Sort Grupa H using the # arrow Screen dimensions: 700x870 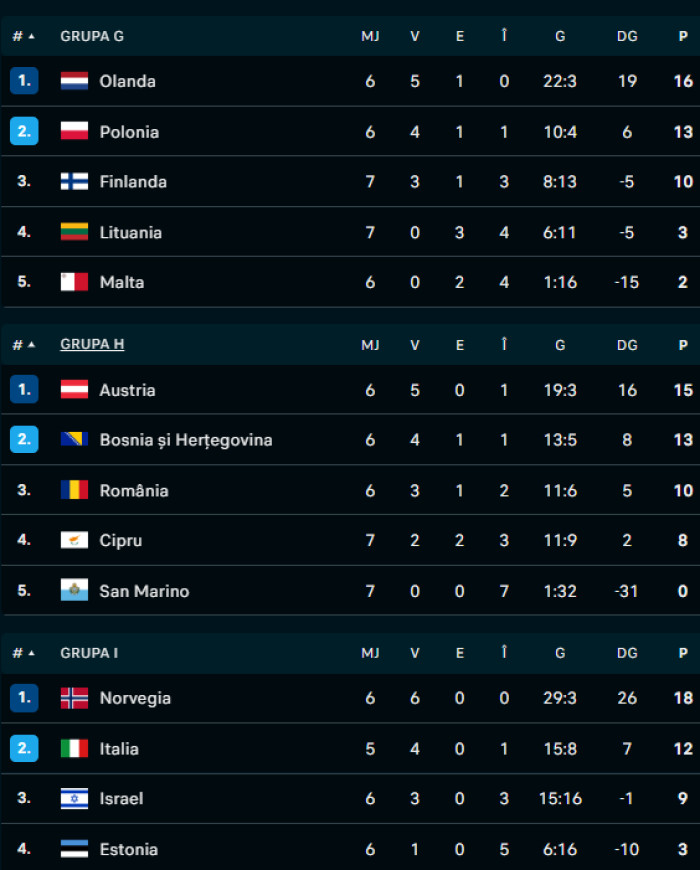31,345
